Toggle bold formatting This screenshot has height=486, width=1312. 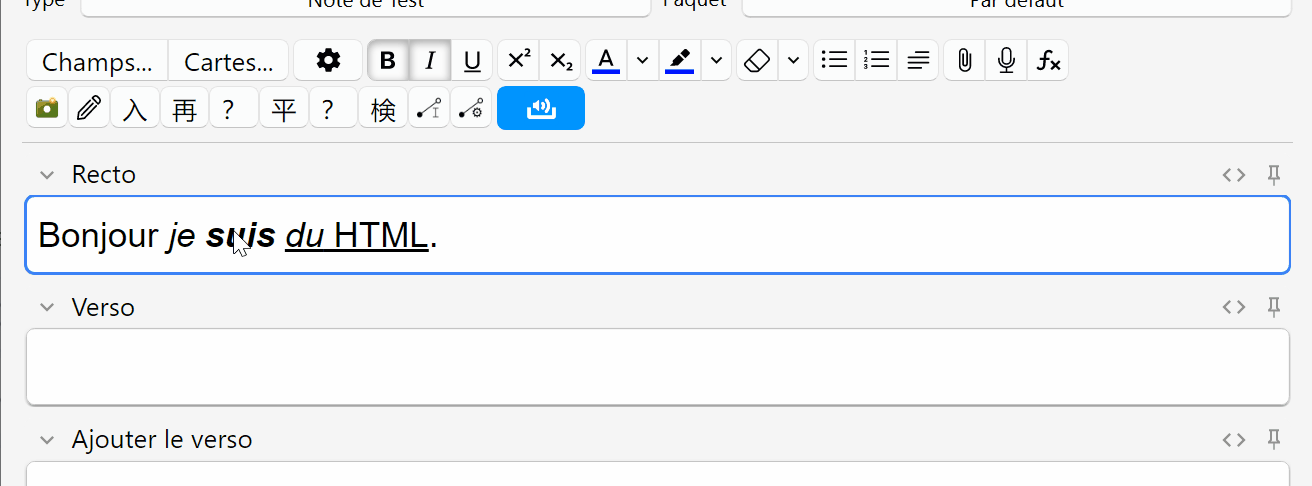(388, 61)
